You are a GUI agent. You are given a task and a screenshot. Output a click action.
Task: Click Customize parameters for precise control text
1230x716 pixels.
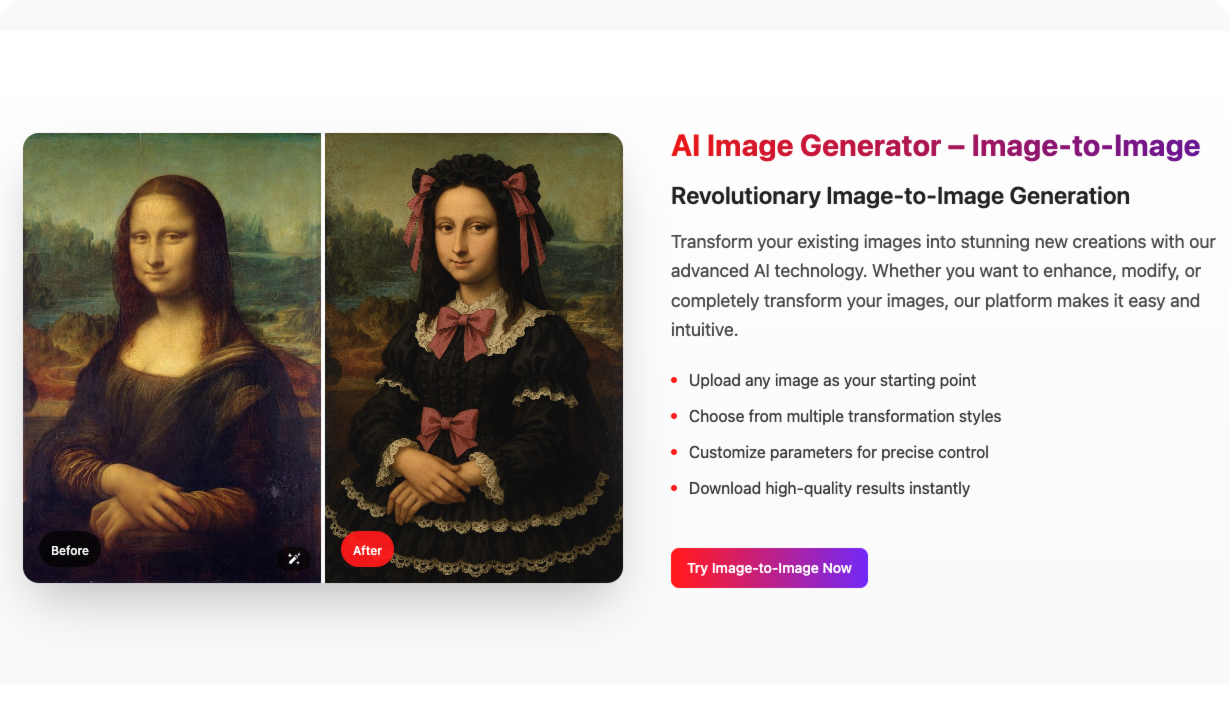pos(839,452)
